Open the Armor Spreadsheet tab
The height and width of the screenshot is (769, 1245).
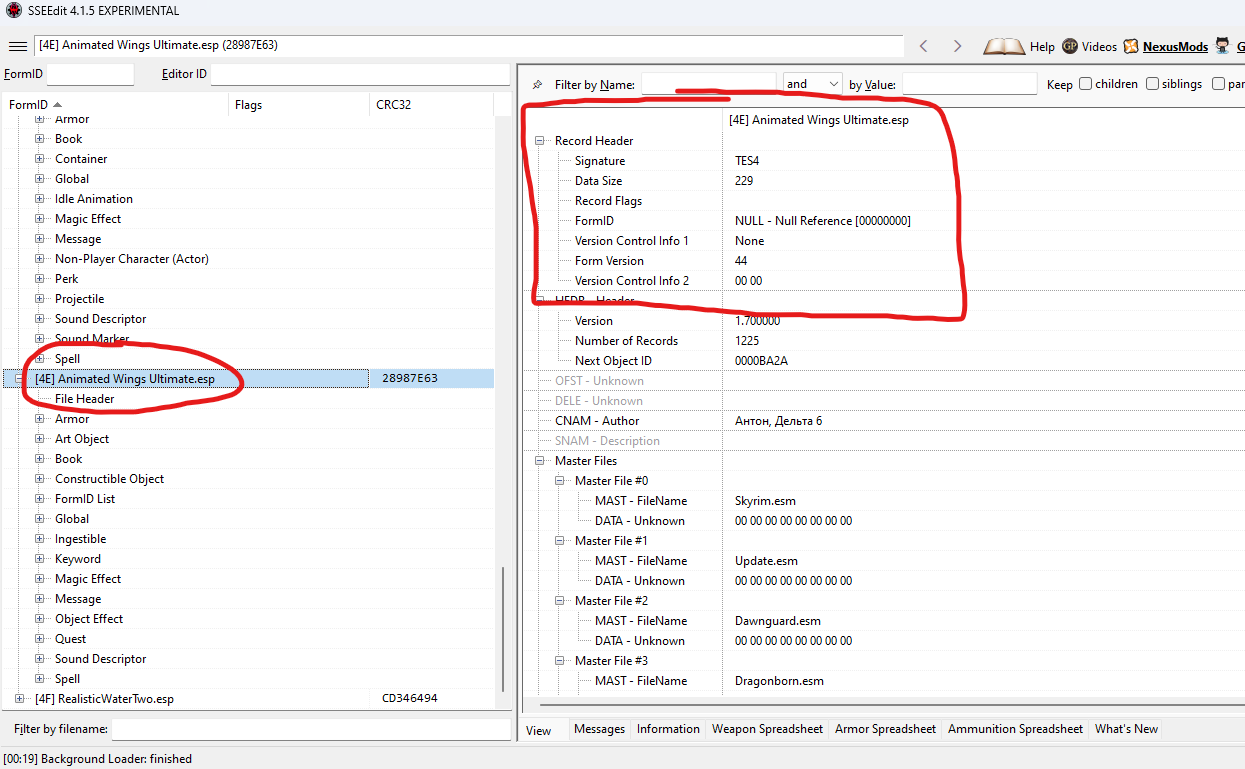[x=885, y=729]
